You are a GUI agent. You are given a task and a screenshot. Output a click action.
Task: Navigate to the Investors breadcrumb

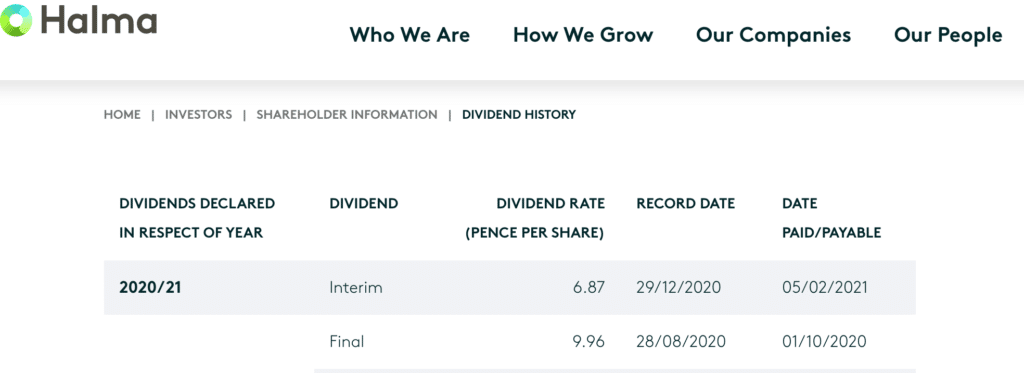click(x=199, y=115)
